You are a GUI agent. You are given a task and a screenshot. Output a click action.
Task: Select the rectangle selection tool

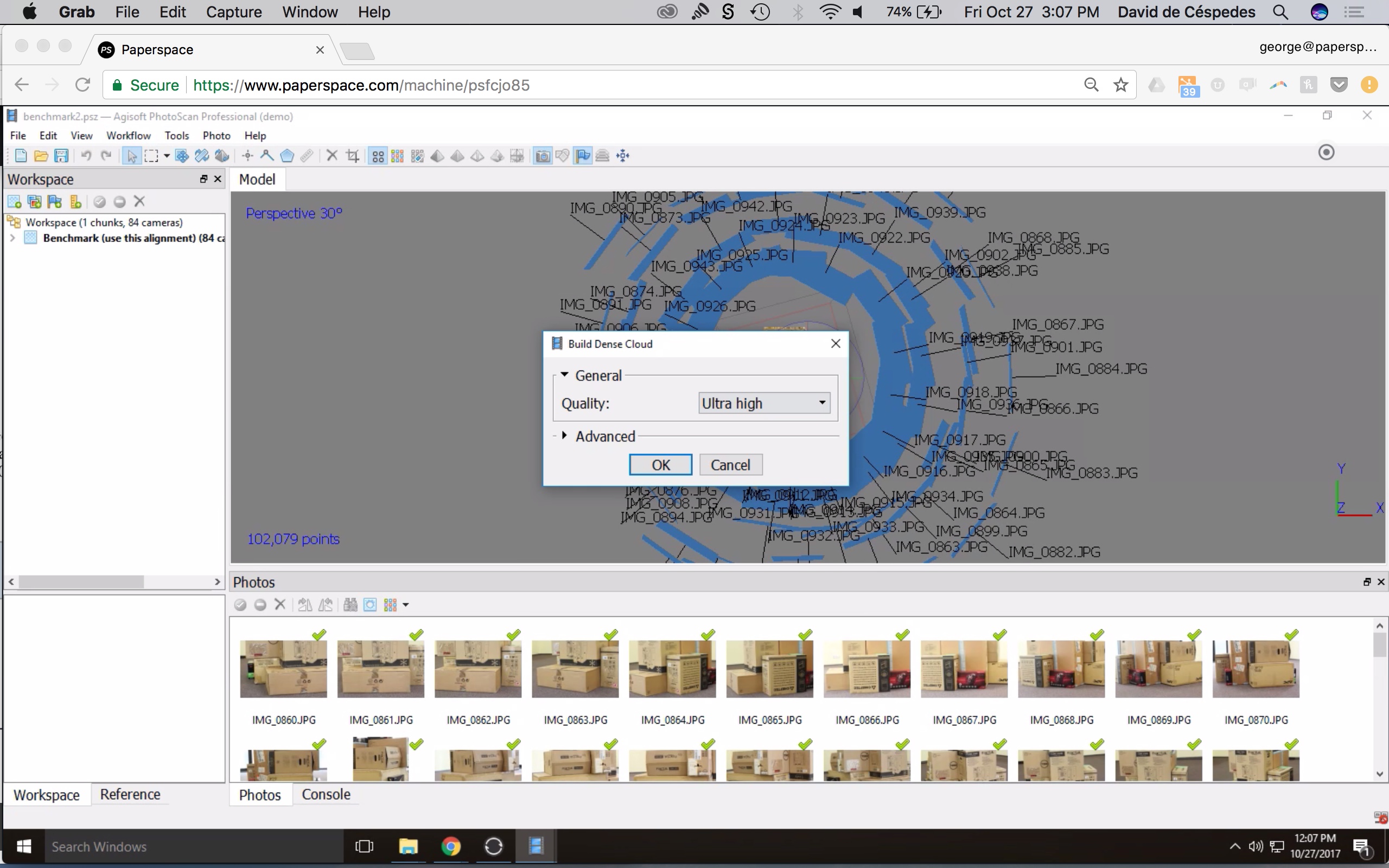(x=151, y=156)
